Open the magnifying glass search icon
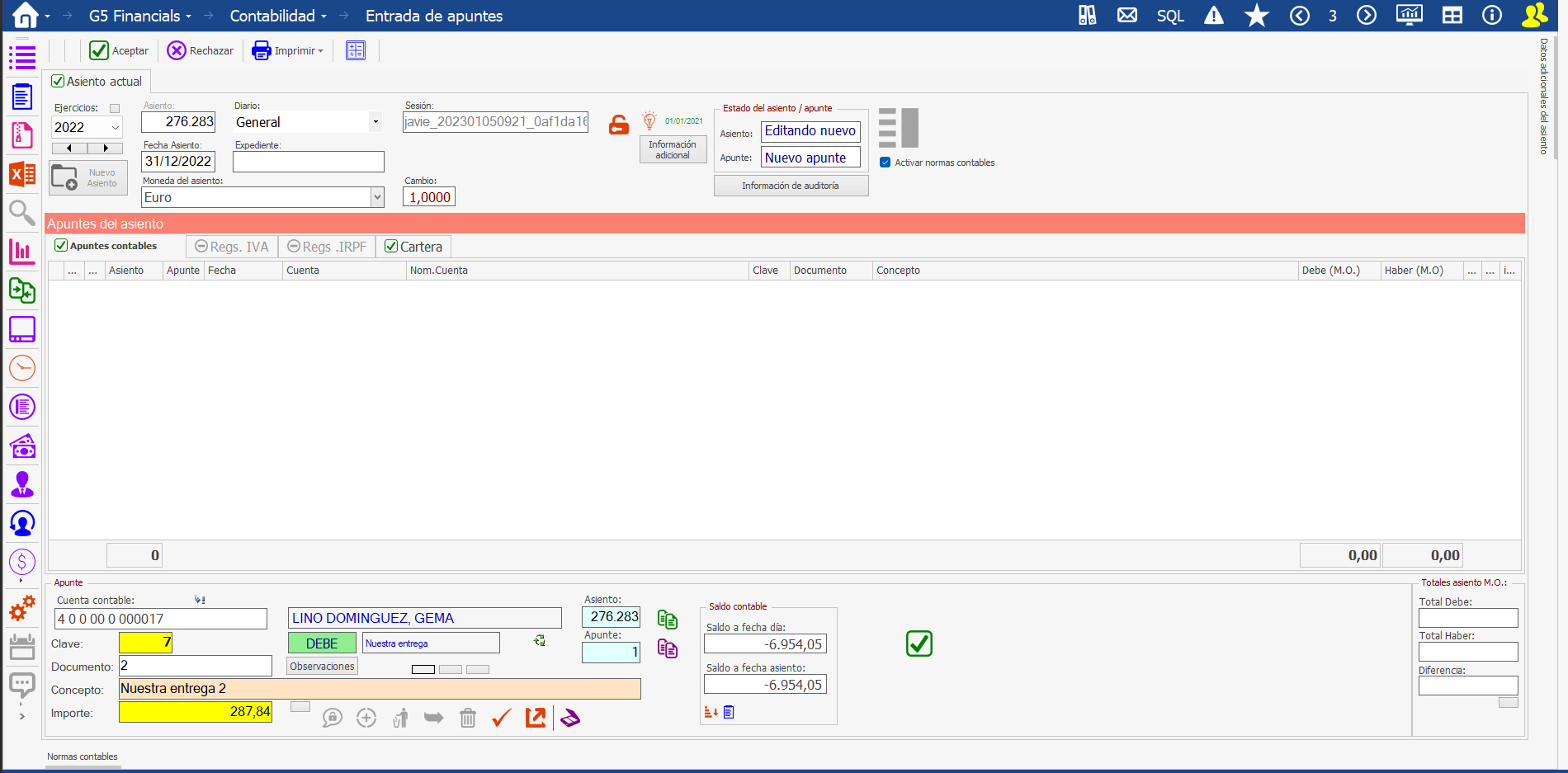 [x=22, y=213]
